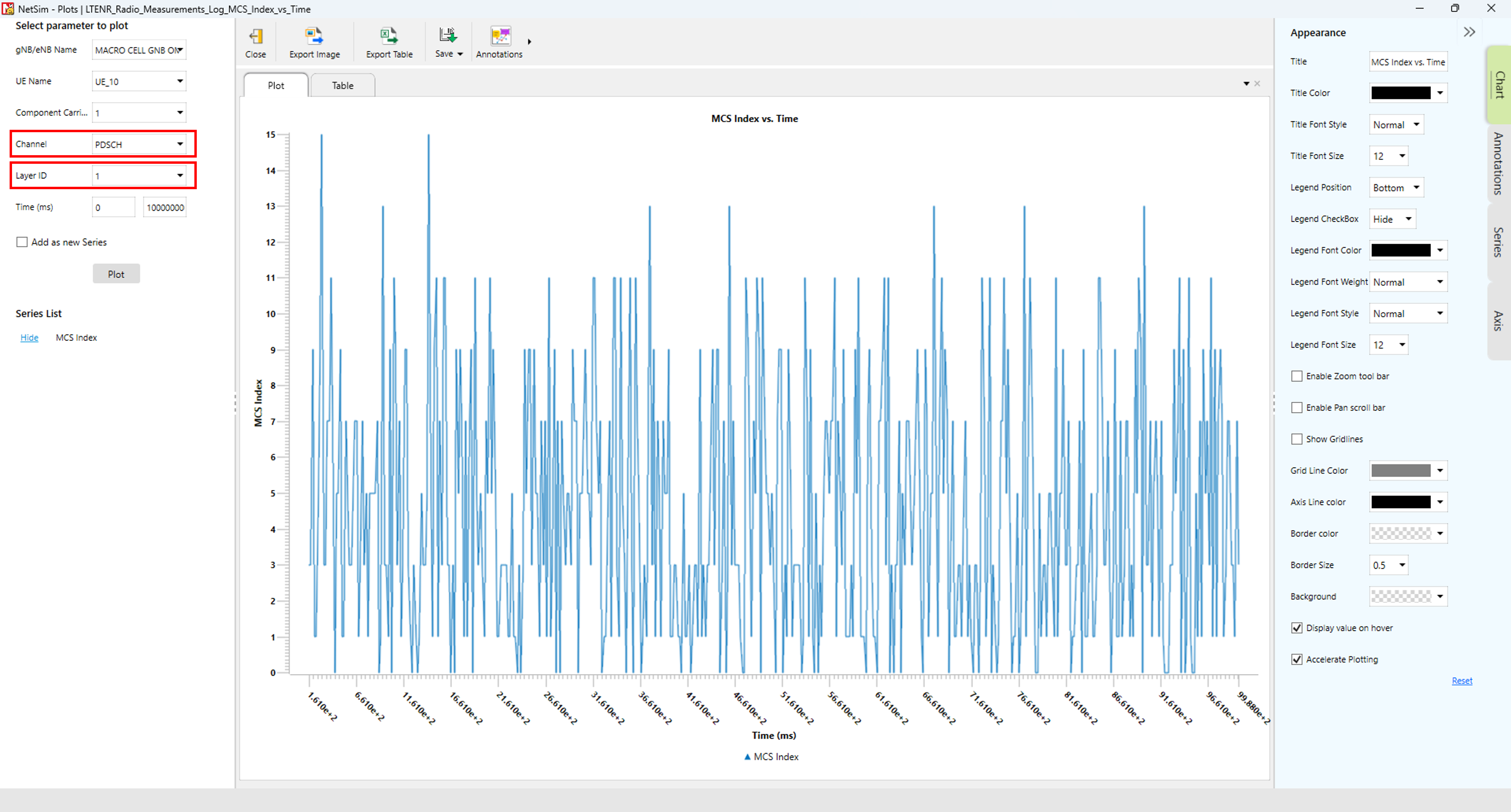This screenshot has height=812, width=1511.
Task: Click the Export Table icon
Action: 388,36
